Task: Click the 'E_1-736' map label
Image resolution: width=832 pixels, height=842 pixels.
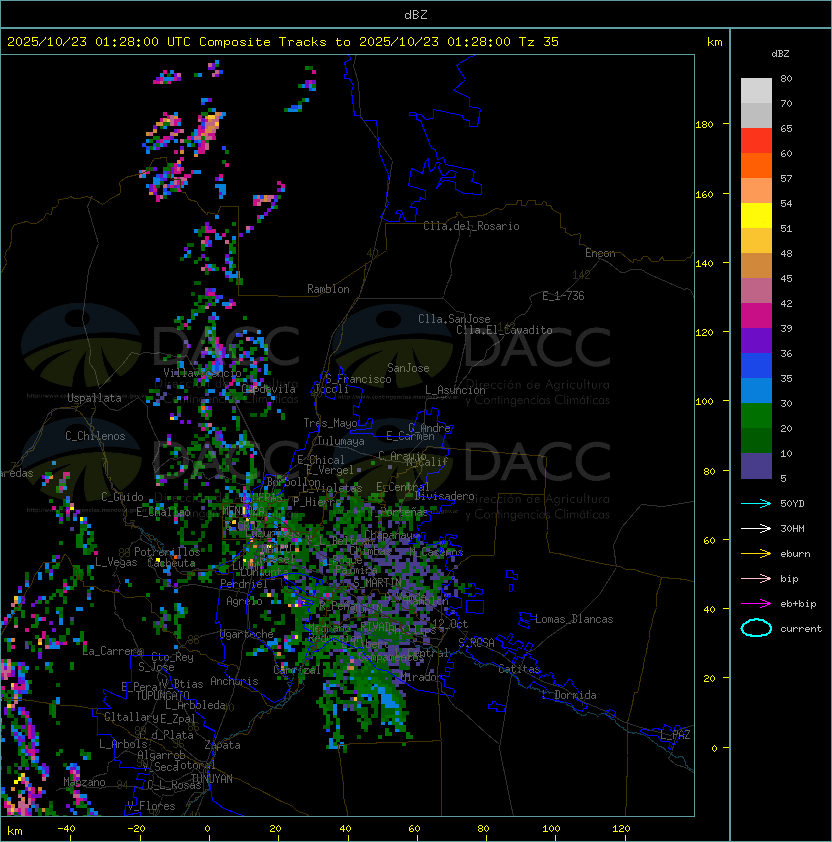Action: pyautogui.click(x=563, y=296)
